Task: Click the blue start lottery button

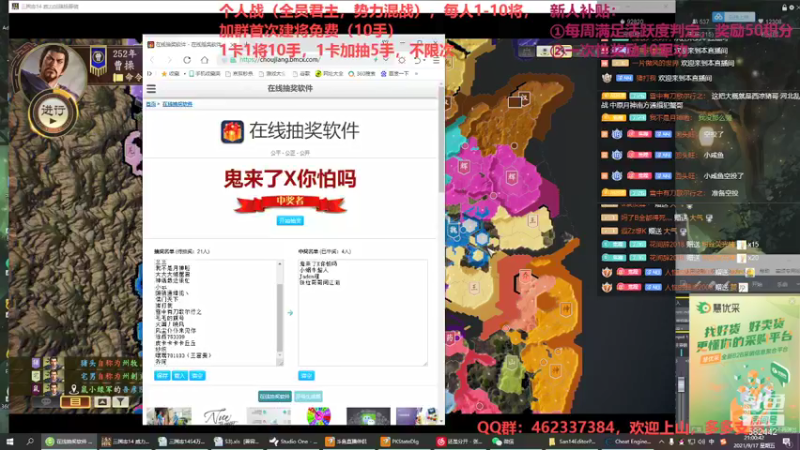Action: [290, 220]
